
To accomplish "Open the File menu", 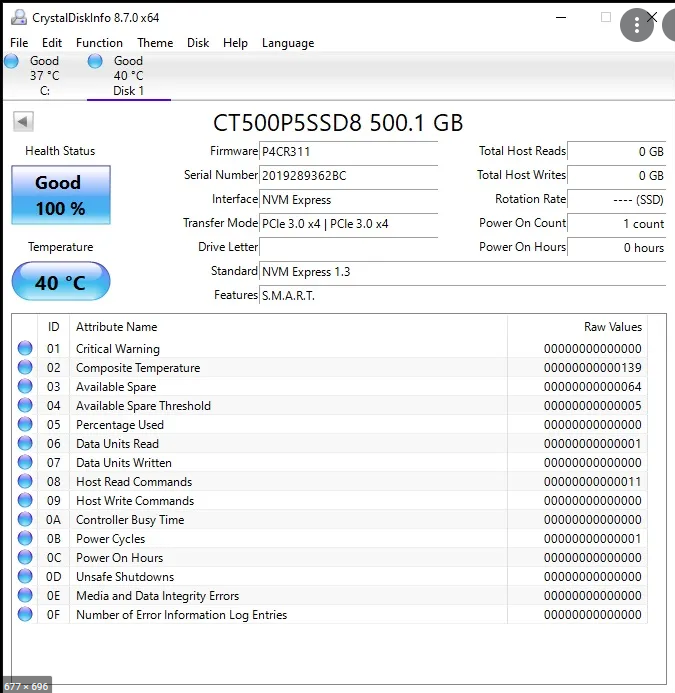I will click(19, 43).
